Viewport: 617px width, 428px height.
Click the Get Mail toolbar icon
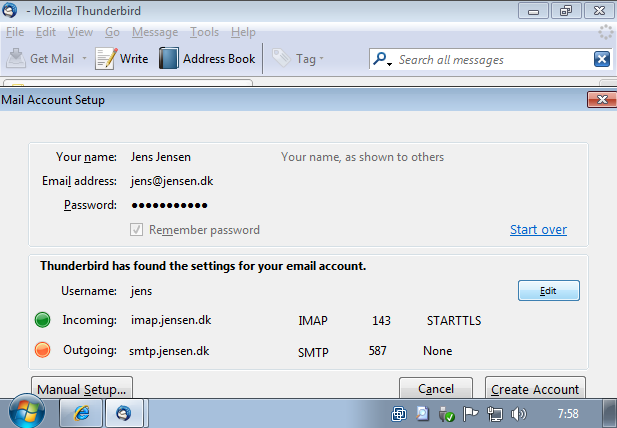[x=16, y=58]
